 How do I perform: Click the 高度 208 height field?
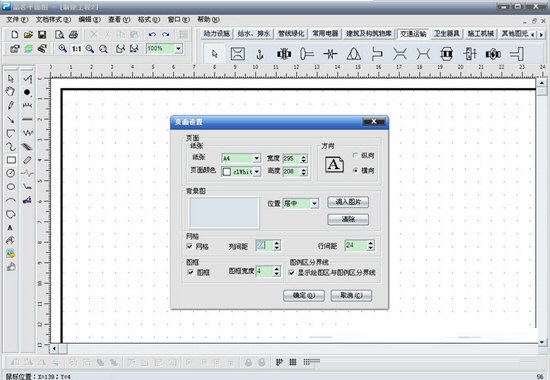tap(291, 172)
